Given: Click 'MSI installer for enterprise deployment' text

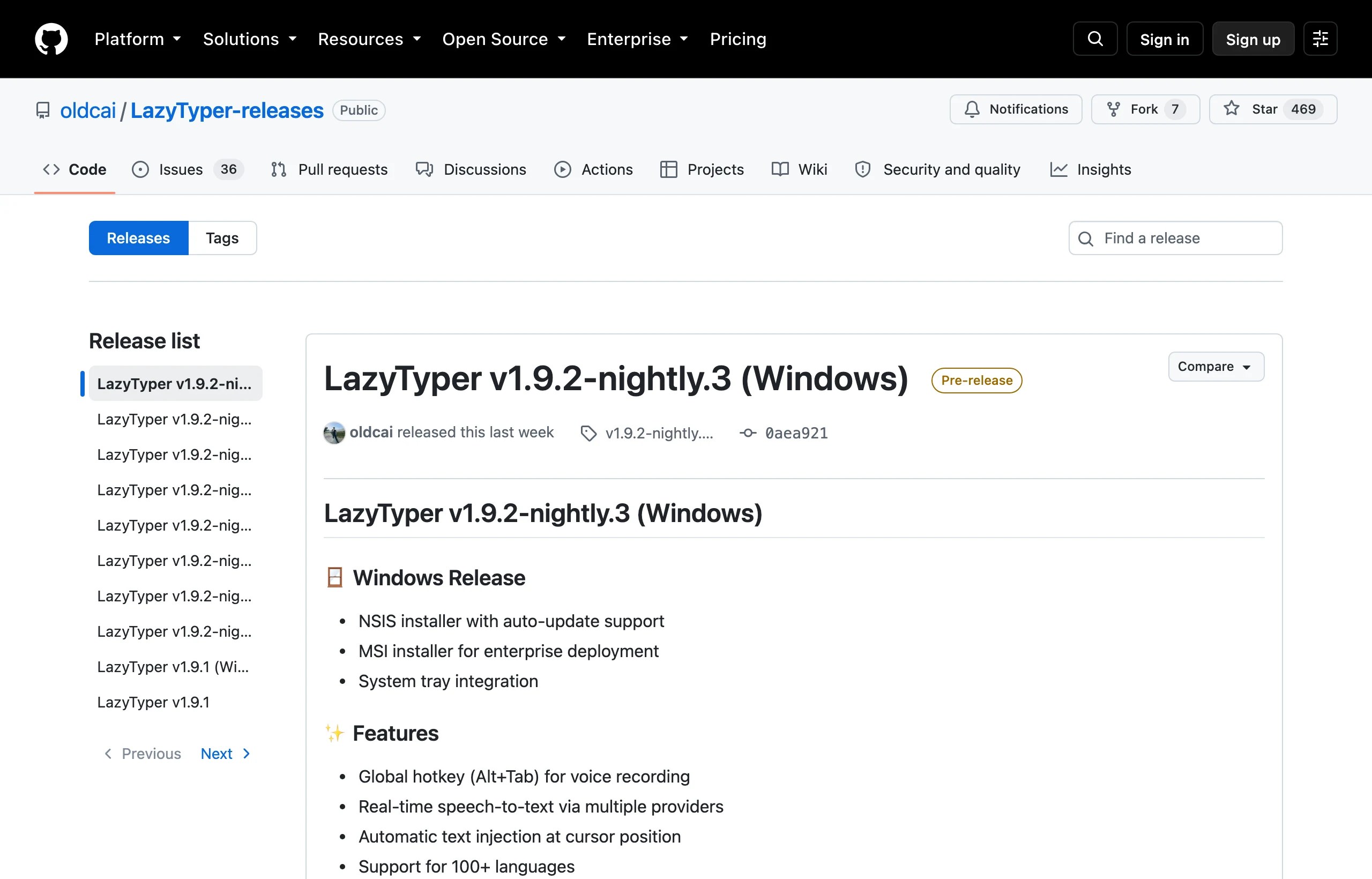Looking at the screenshot, I should 509,651.
